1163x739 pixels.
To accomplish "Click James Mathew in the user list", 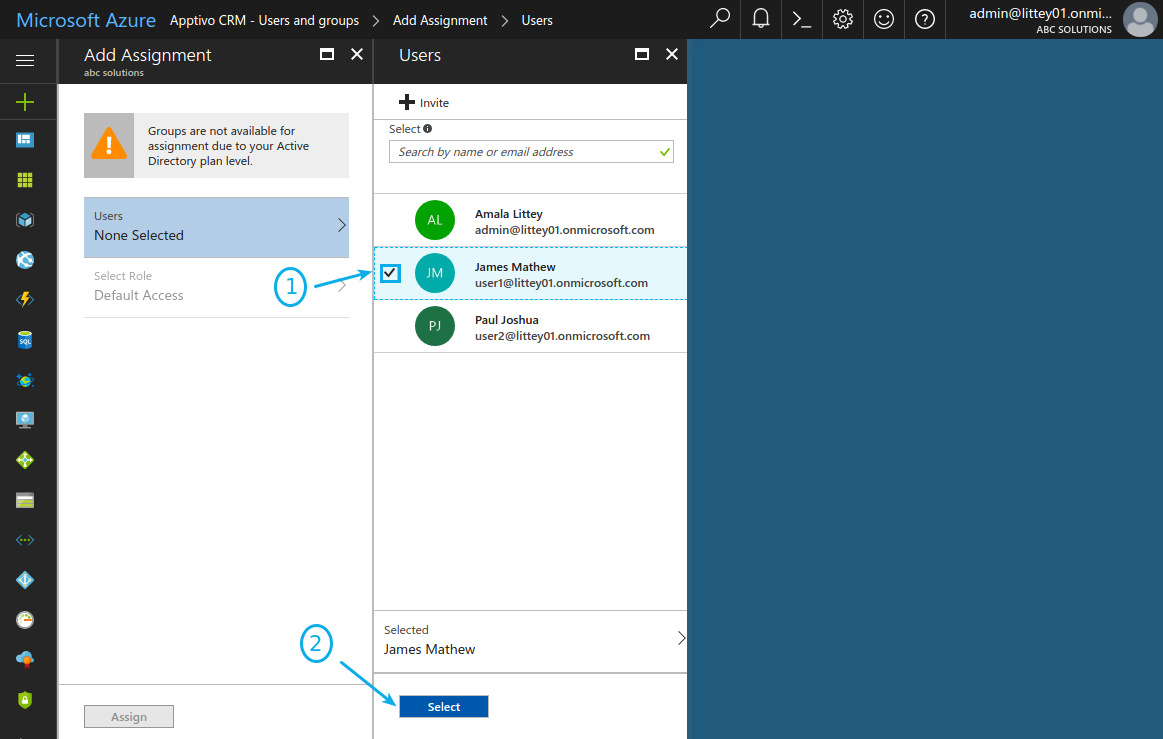I will [x=515, y=267].
